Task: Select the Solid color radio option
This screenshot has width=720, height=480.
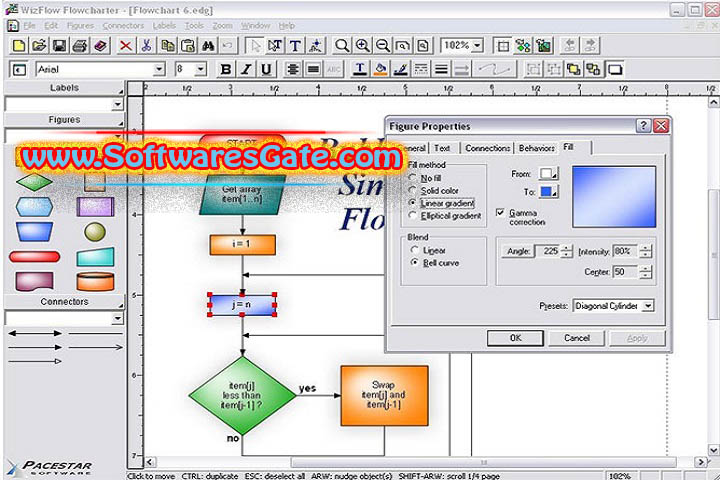Action: point(413,190)
